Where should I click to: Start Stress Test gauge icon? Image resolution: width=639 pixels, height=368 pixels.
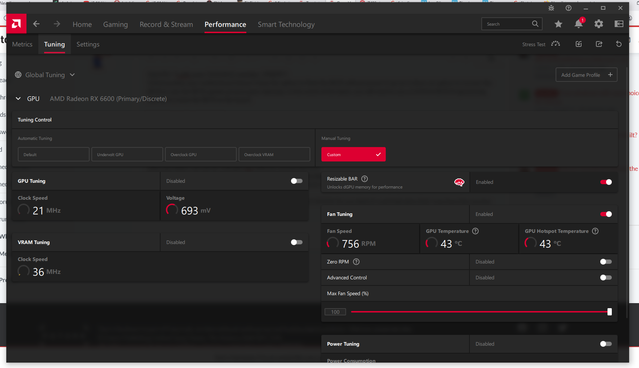coord(555,44)
